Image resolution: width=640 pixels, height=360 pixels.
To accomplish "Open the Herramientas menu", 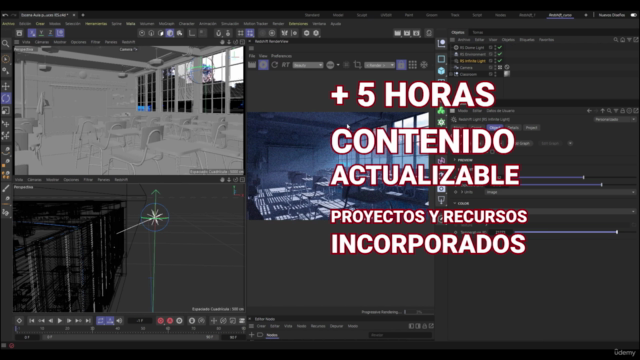I will (96, 24).
